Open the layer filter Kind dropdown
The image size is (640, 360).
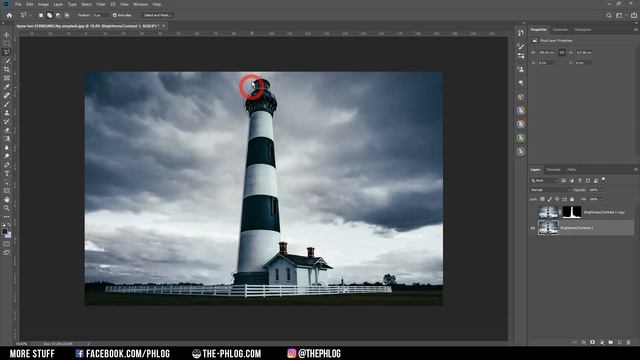click(x=544, y=180)
